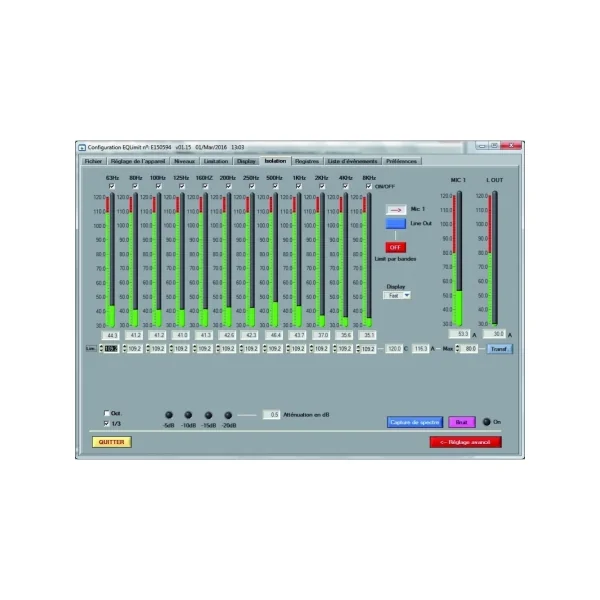Click the stepper arrows of the 125Hz limit field
The width and height of the screenshot is (600, 600).
coord(171,349)
